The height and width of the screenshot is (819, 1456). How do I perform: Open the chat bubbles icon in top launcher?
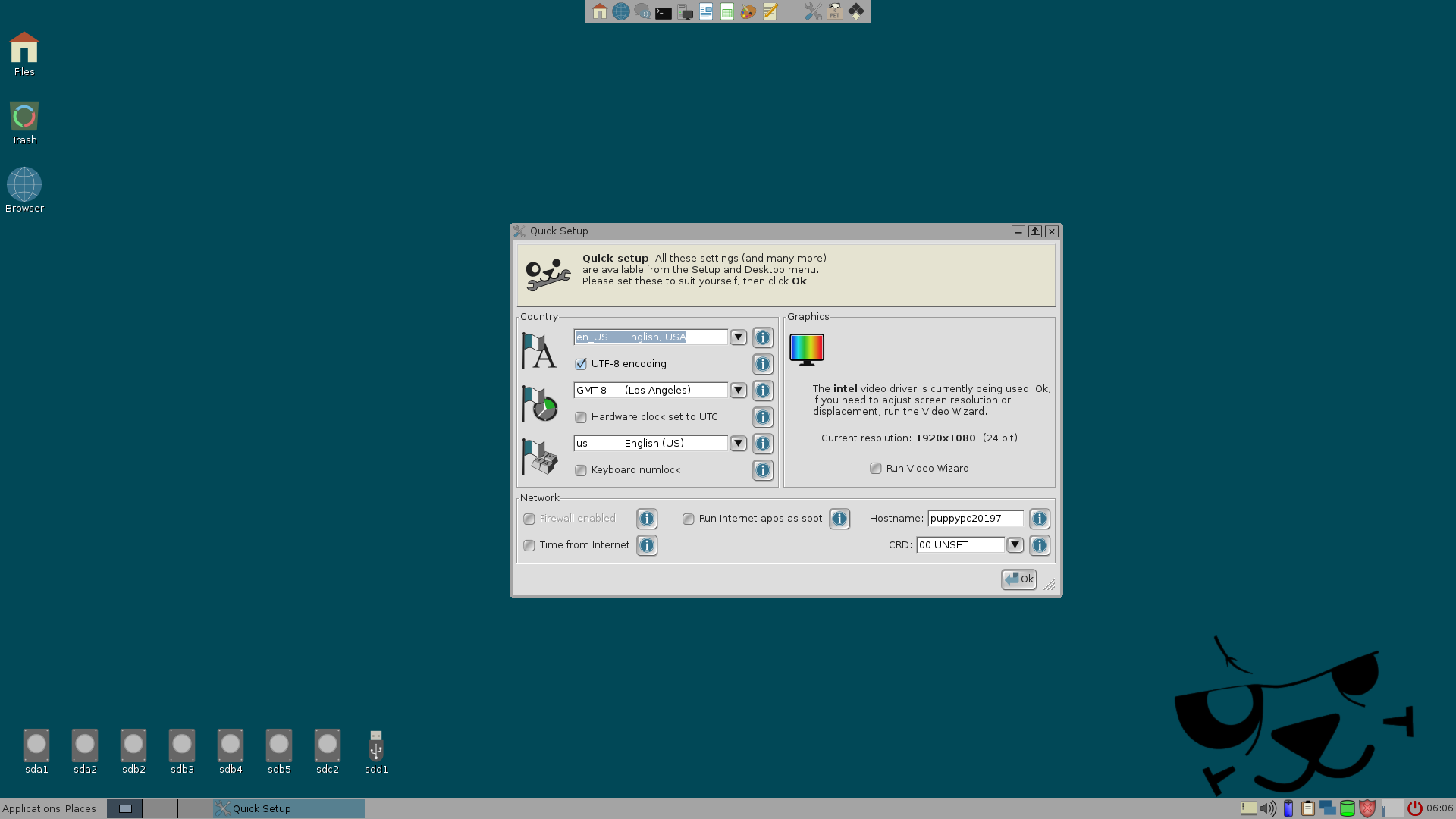pos(642,11)
